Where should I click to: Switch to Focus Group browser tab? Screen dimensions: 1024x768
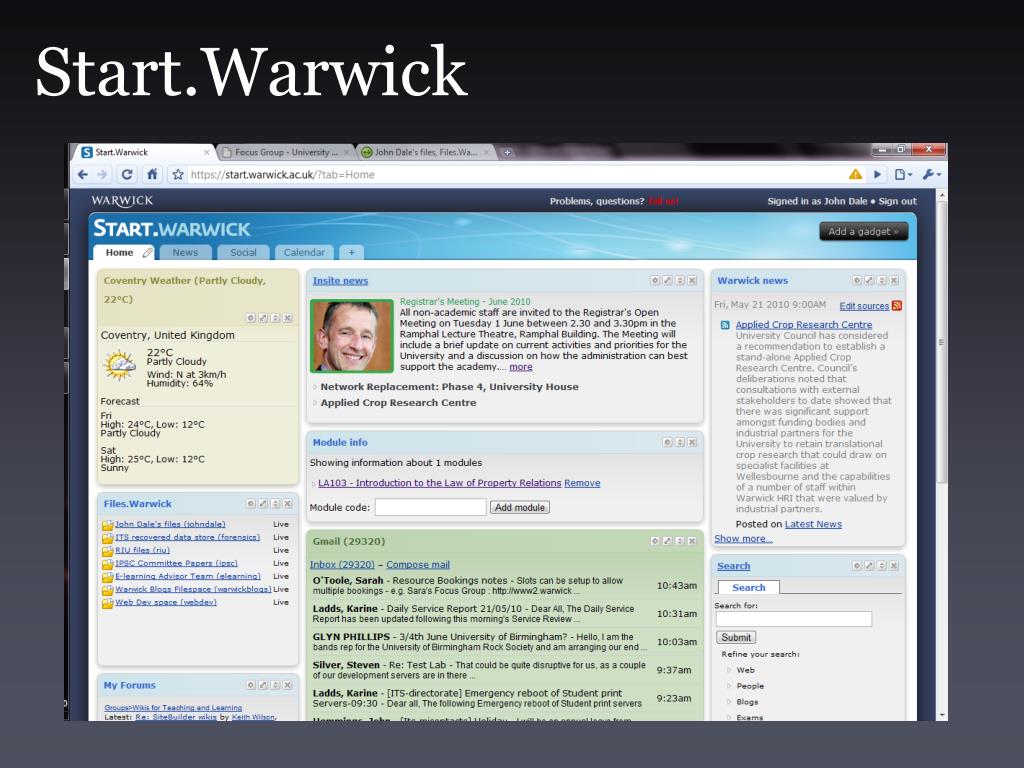(285, 152)
